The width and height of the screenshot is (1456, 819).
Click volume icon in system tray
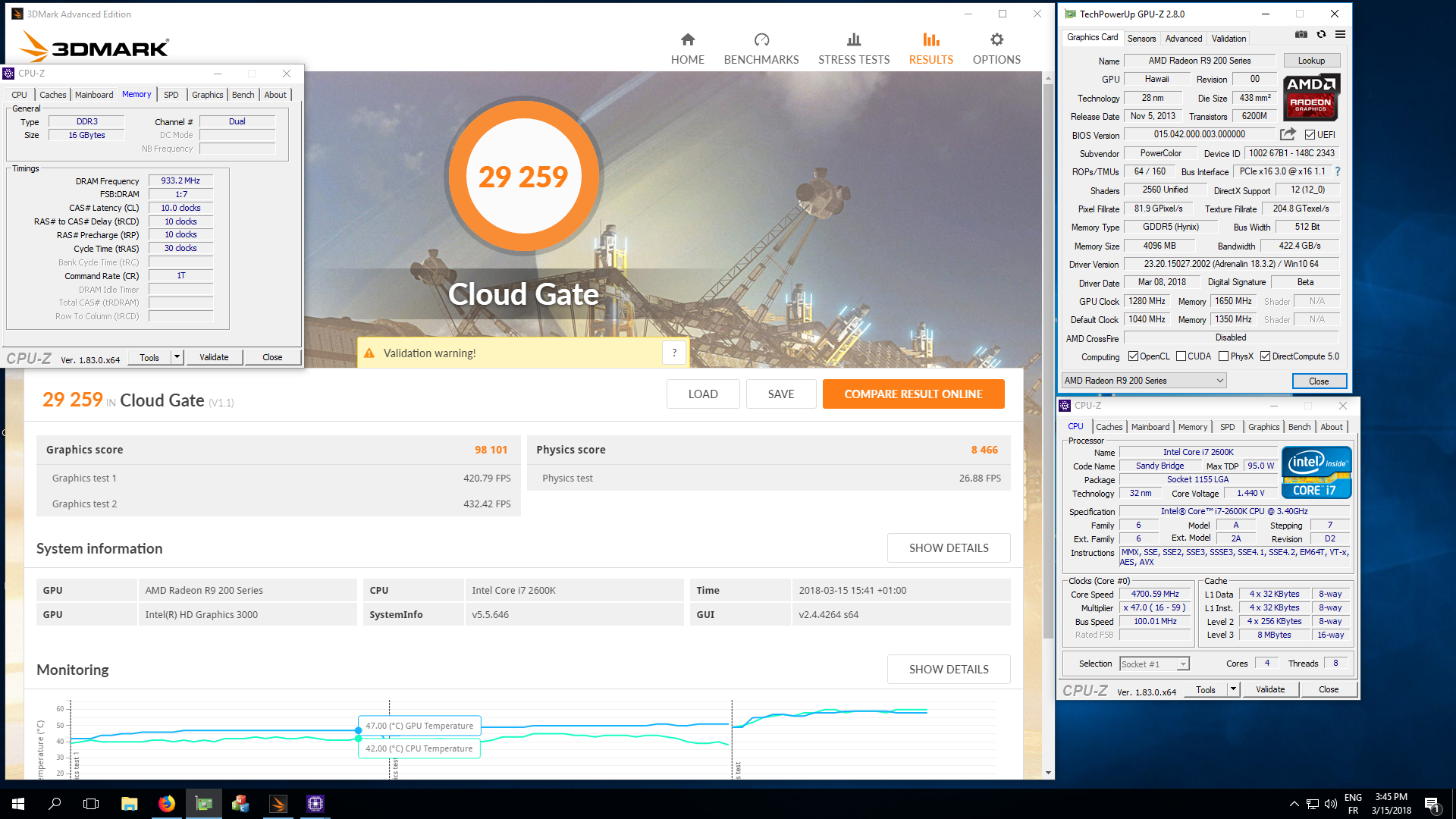click(x=1330, y=804)
